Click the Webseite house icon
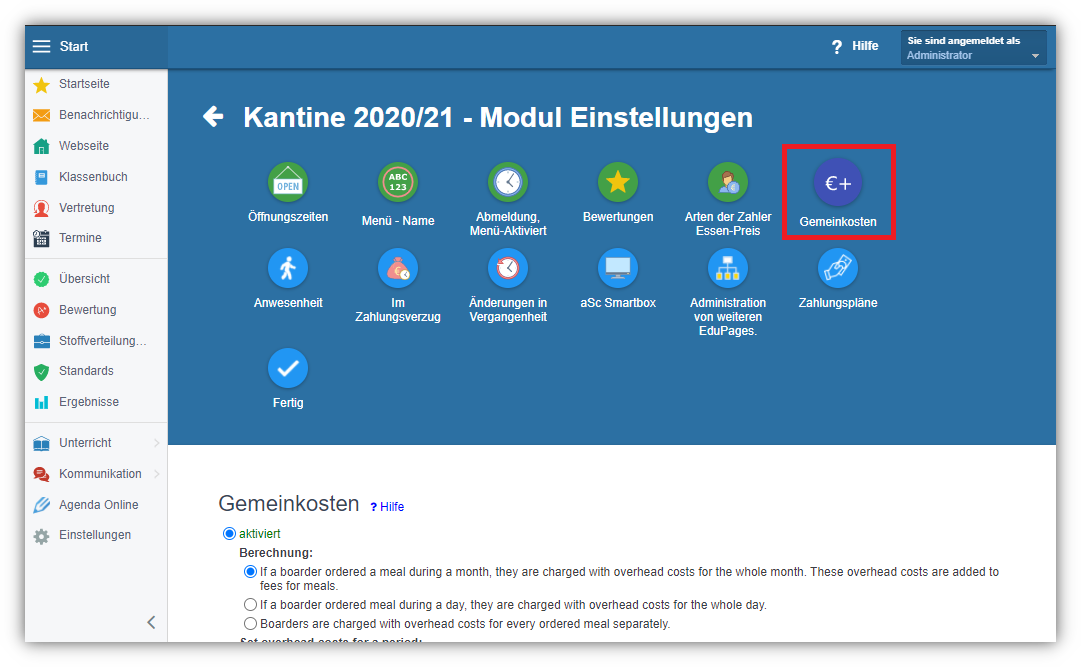Viewport: 1081px width, 667px height. [41, 146]
